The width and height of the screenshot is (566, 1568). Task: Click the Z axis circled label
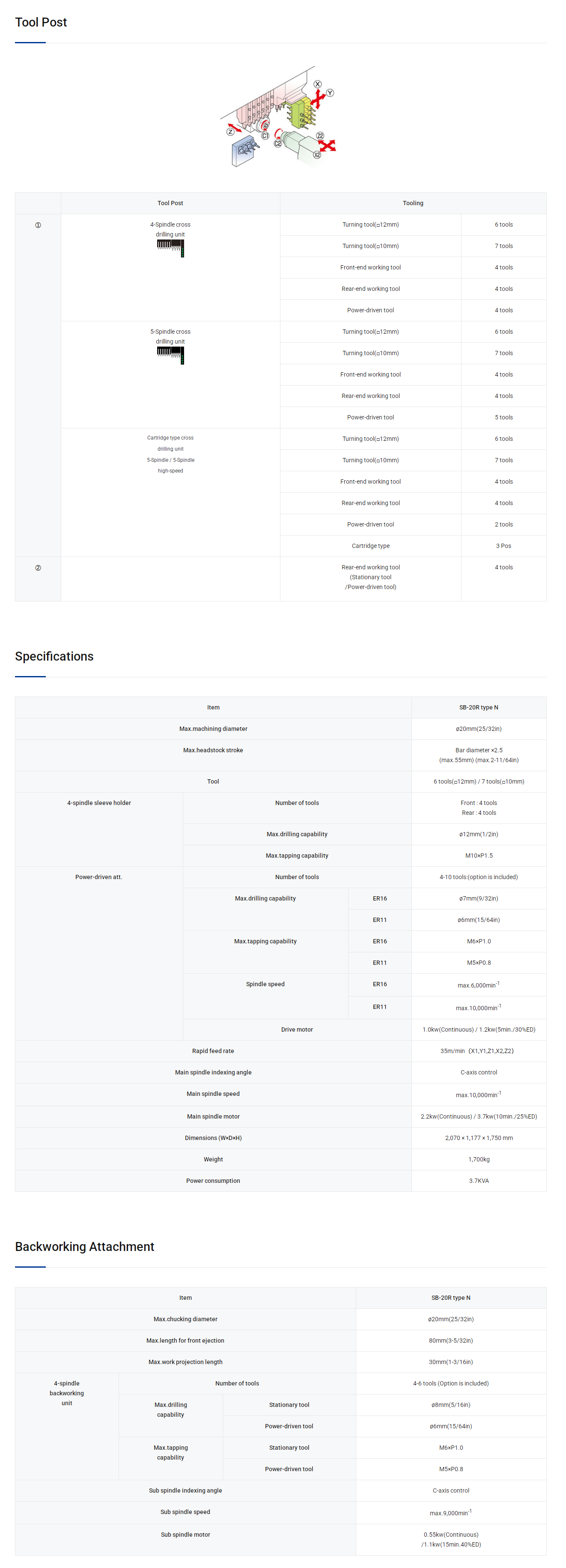click(x=230, y=132)
